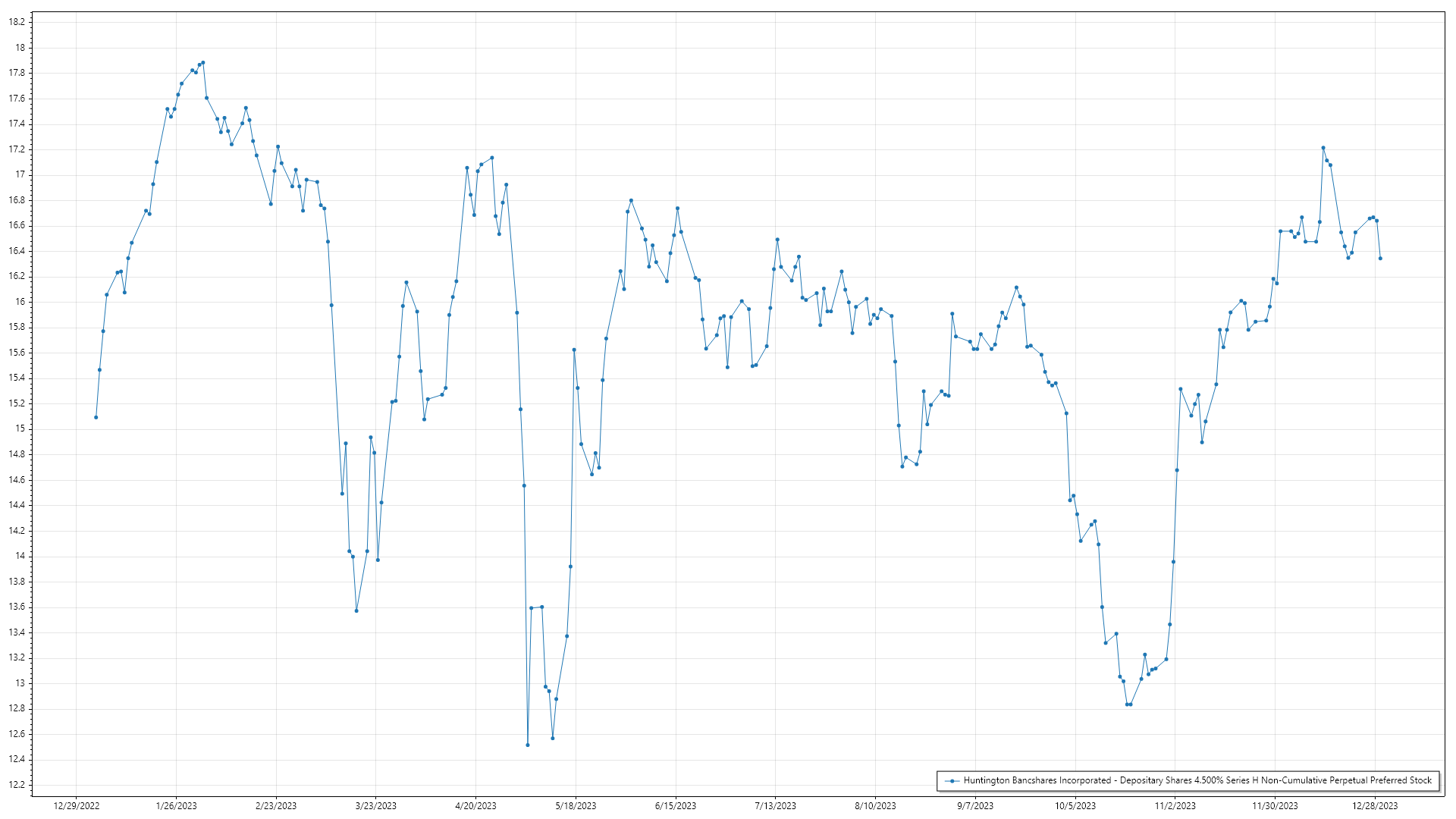1456x819 pixels.
Task: Click the April peak point near 17.1
Action: coord(492,158)
